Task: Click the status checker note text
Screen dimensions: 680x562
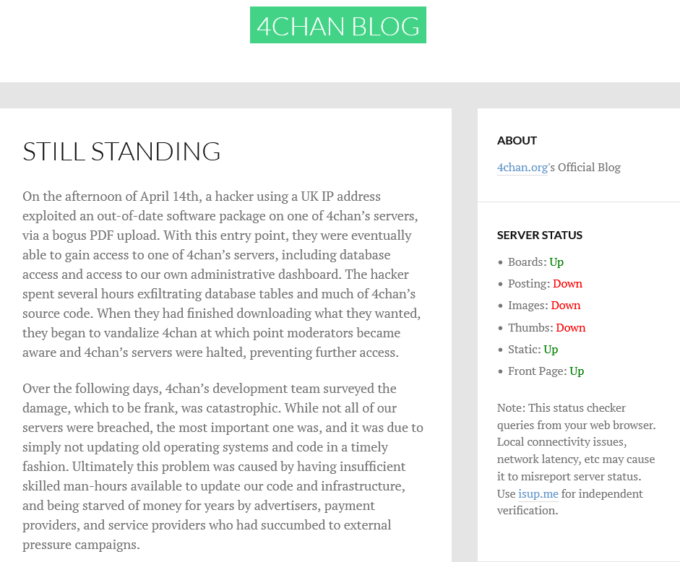Action: [577, 459]
